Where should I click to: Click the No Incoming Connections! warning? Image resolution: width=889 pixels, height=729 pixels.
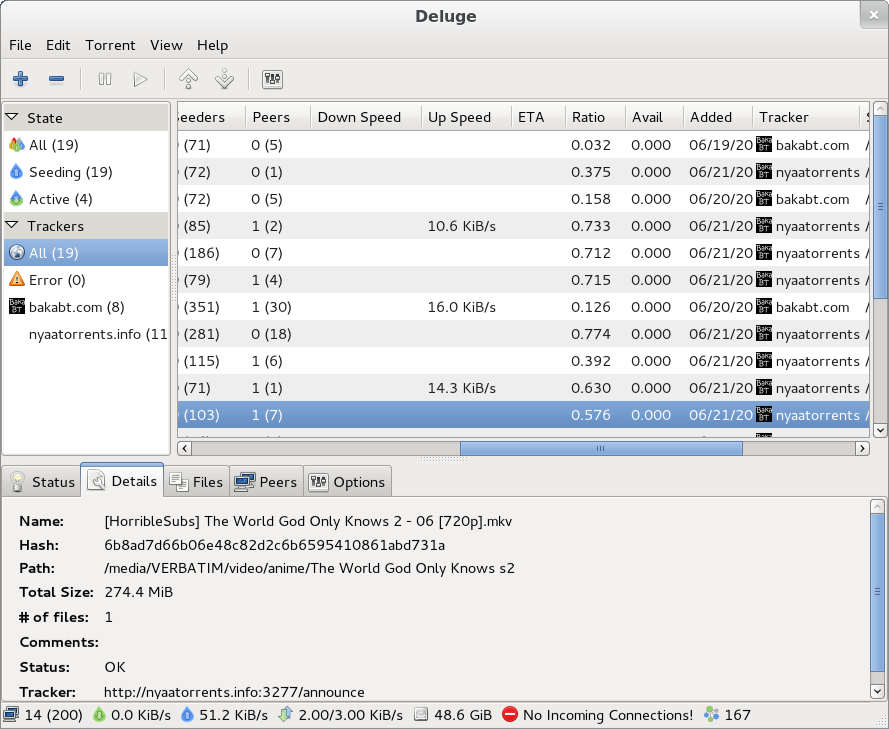[598, 715]
